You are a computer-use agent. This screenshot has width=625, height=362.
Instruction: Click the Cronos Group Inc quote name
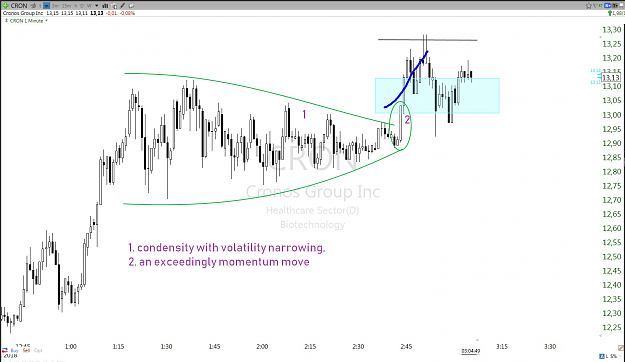click(23, 13)
